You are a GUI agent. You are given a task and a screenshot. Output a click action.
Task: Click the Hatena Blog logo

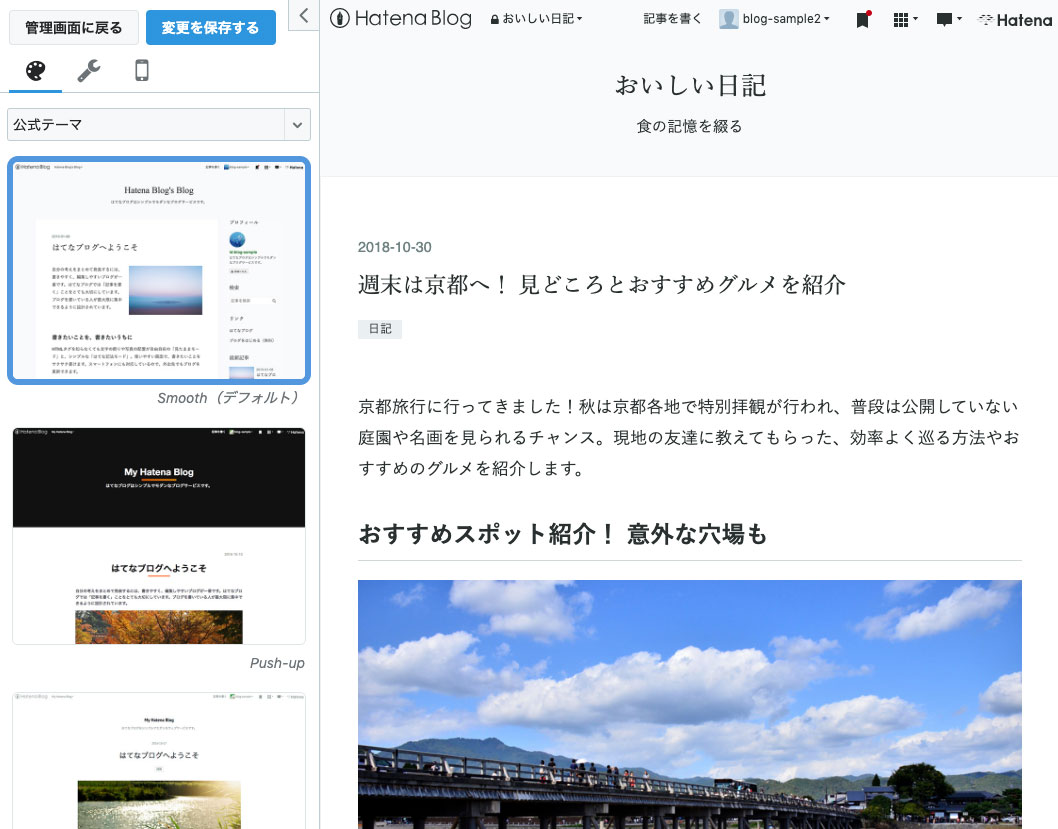click(x=401, y=18)
